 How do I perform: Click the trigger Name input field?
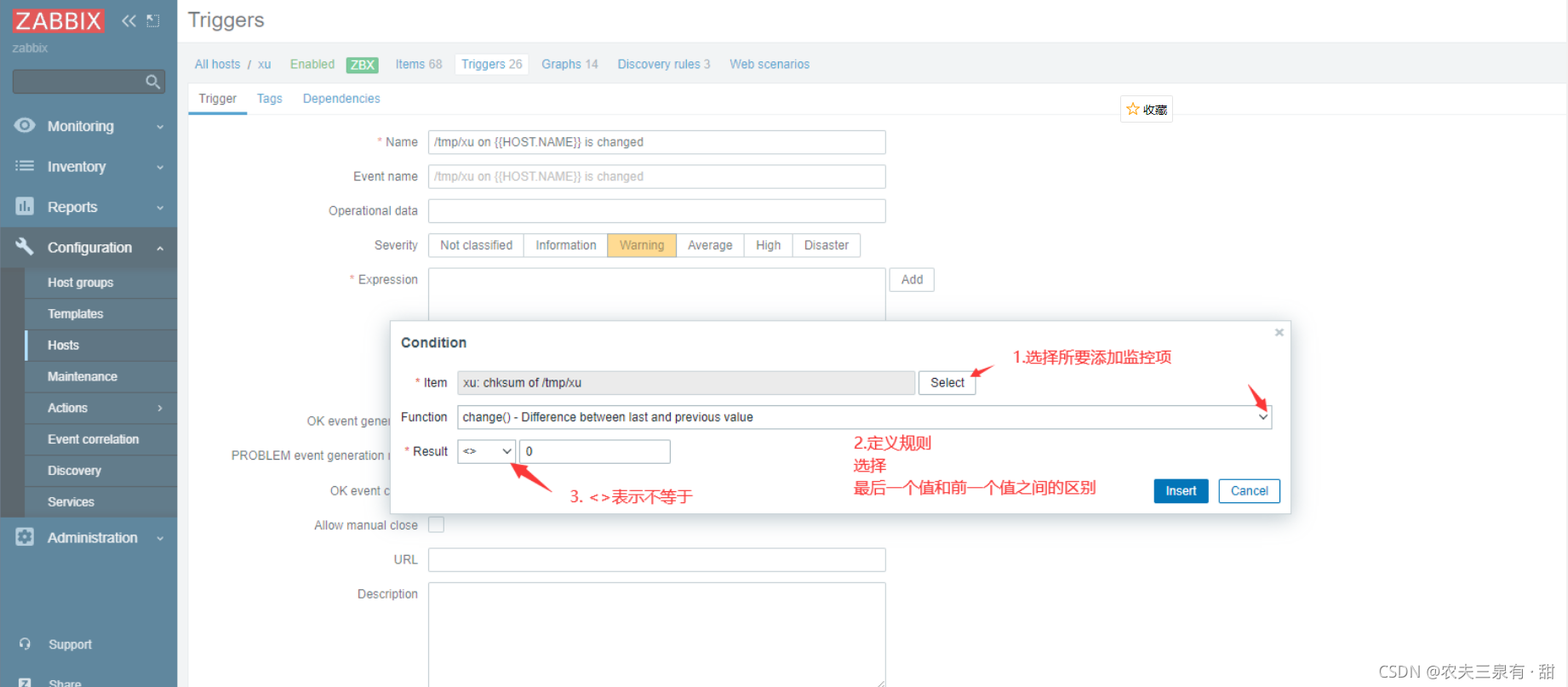pyautogui.click(x=656, y=142)
